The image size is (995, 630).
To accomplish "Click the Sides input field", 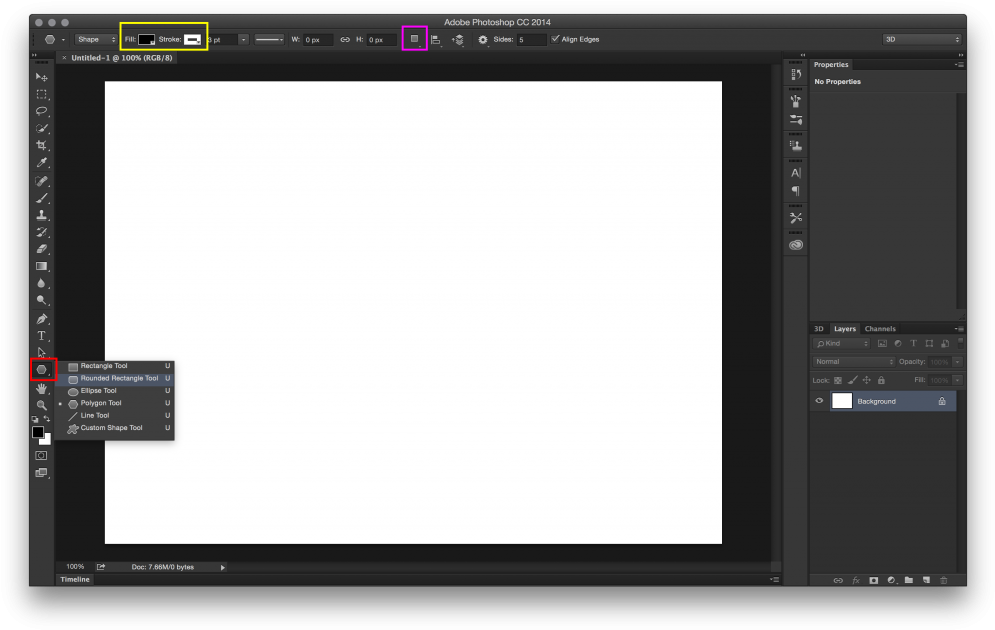I will click(532, 40).
